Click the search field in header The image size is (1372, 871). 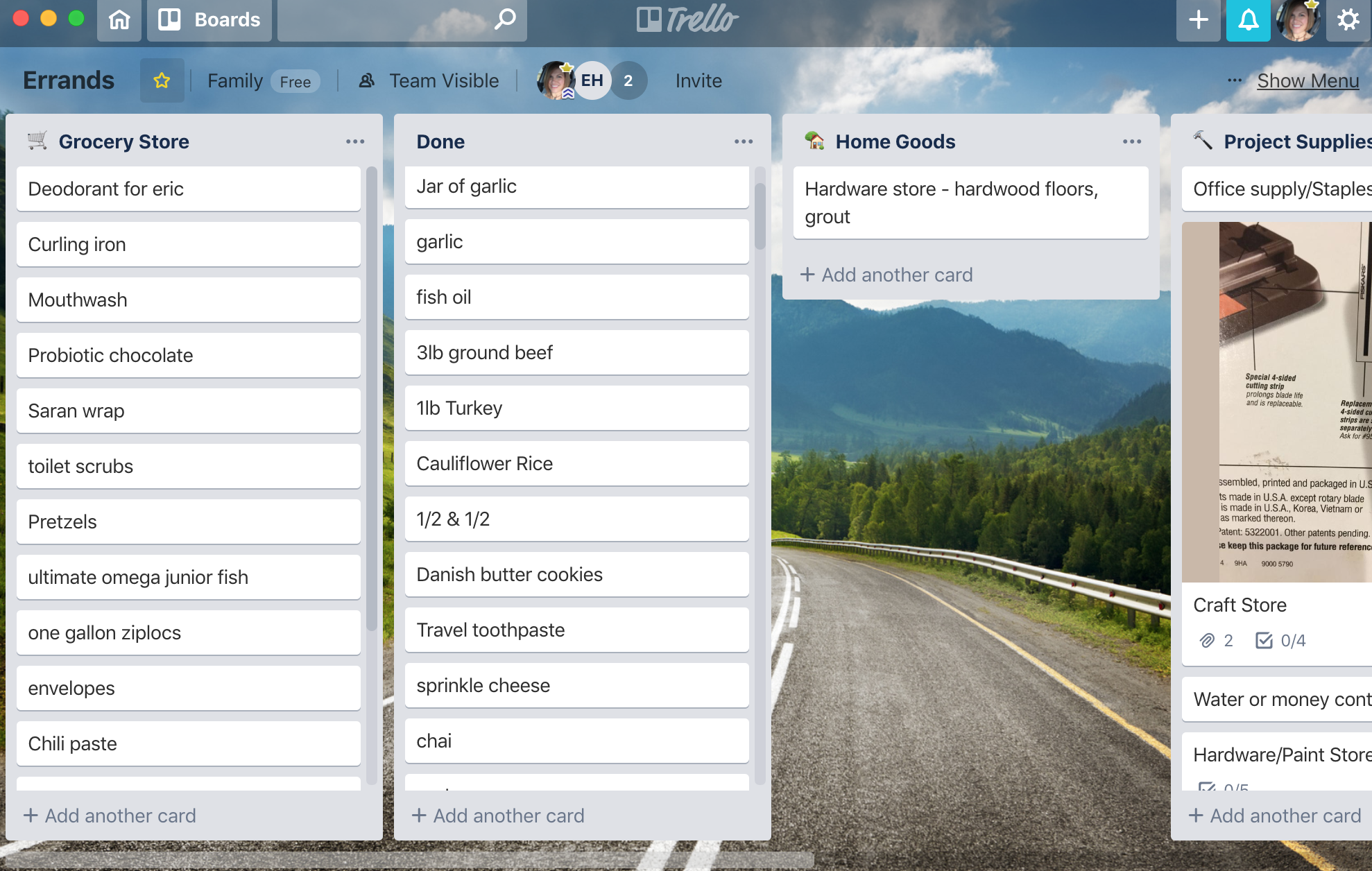(x=402, y=19)
